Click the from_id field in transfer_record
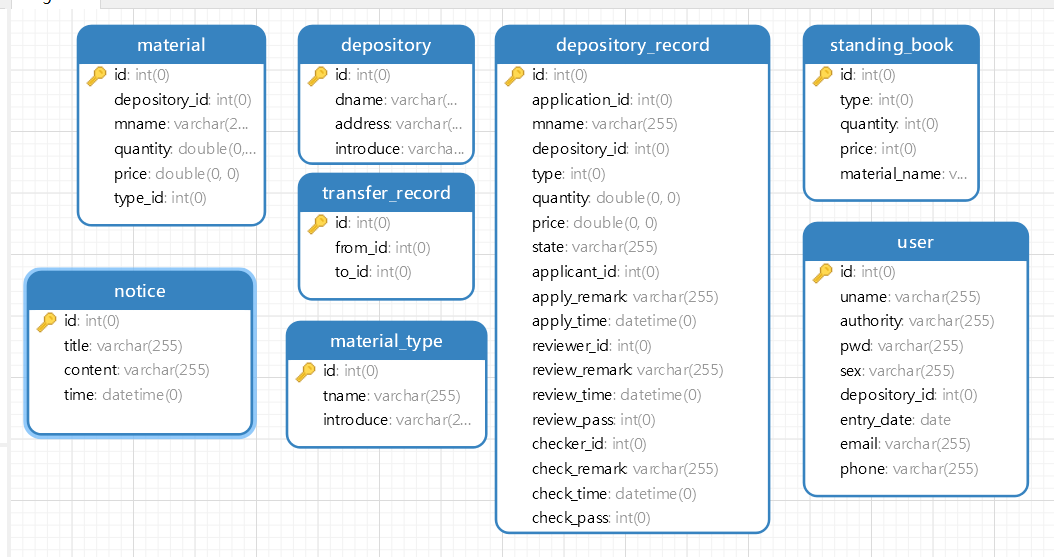 click(382, 248)
